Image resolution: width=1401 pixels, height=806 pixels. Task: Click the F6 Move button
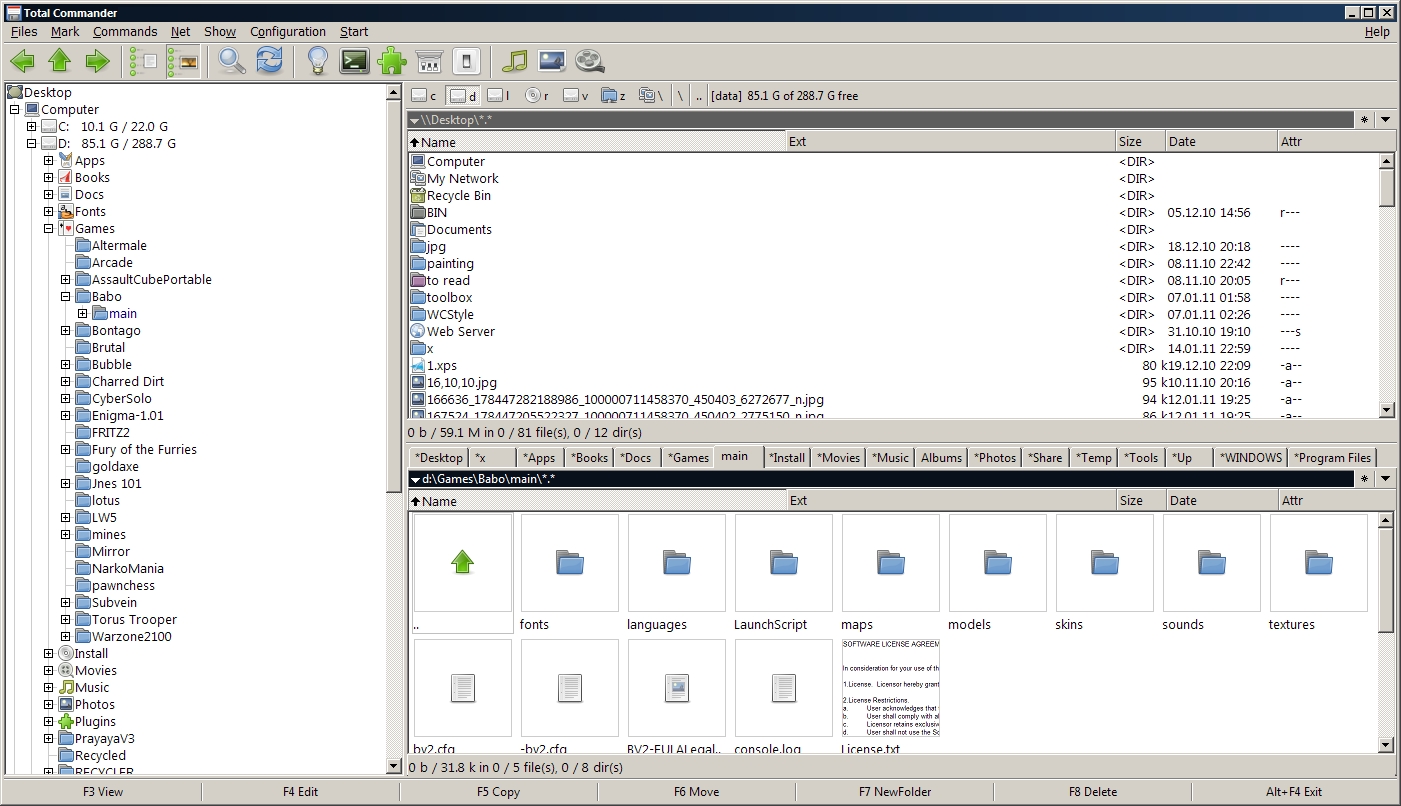(x=696, y=792)
